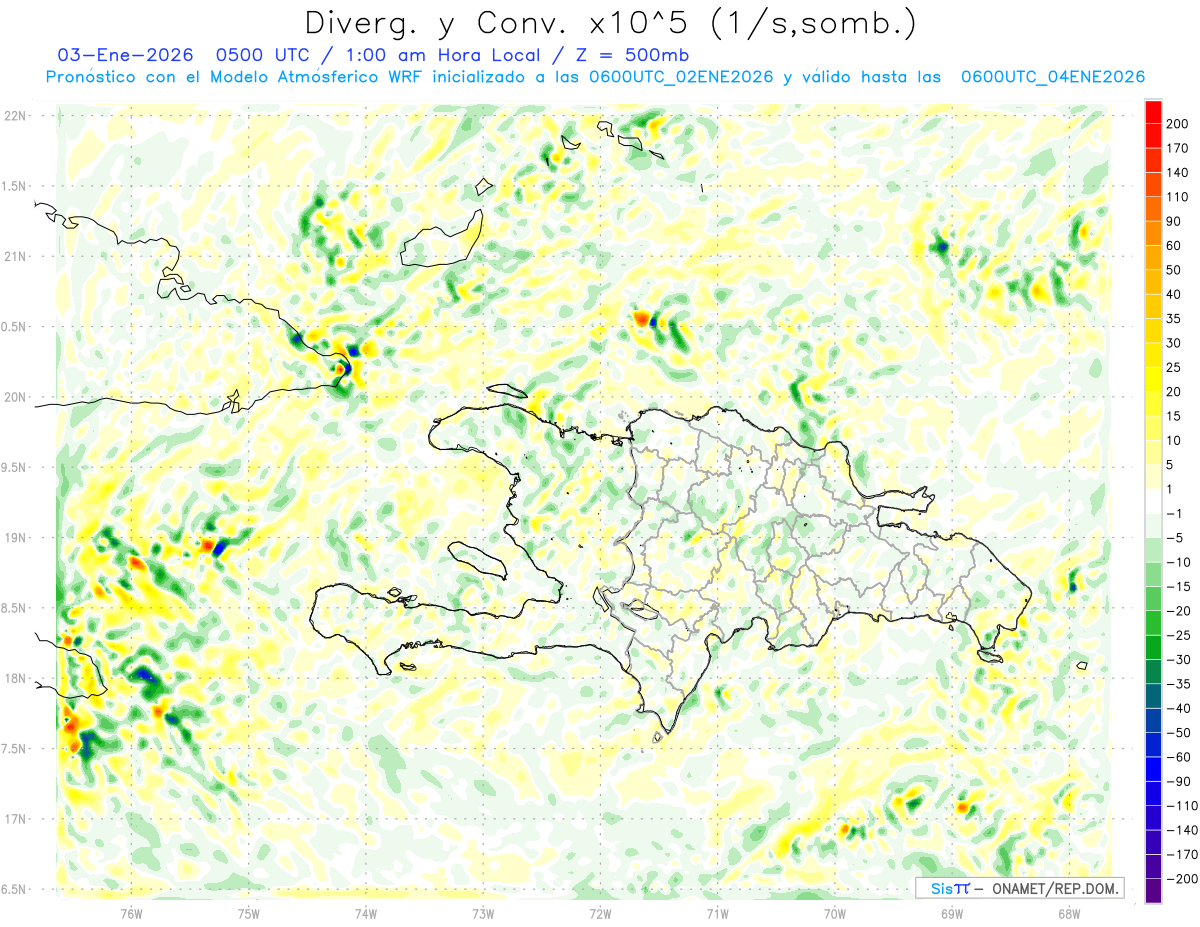Click the longitude label '69W'
Viewport: 1200px width, 927px height.
tap(952, 913)
